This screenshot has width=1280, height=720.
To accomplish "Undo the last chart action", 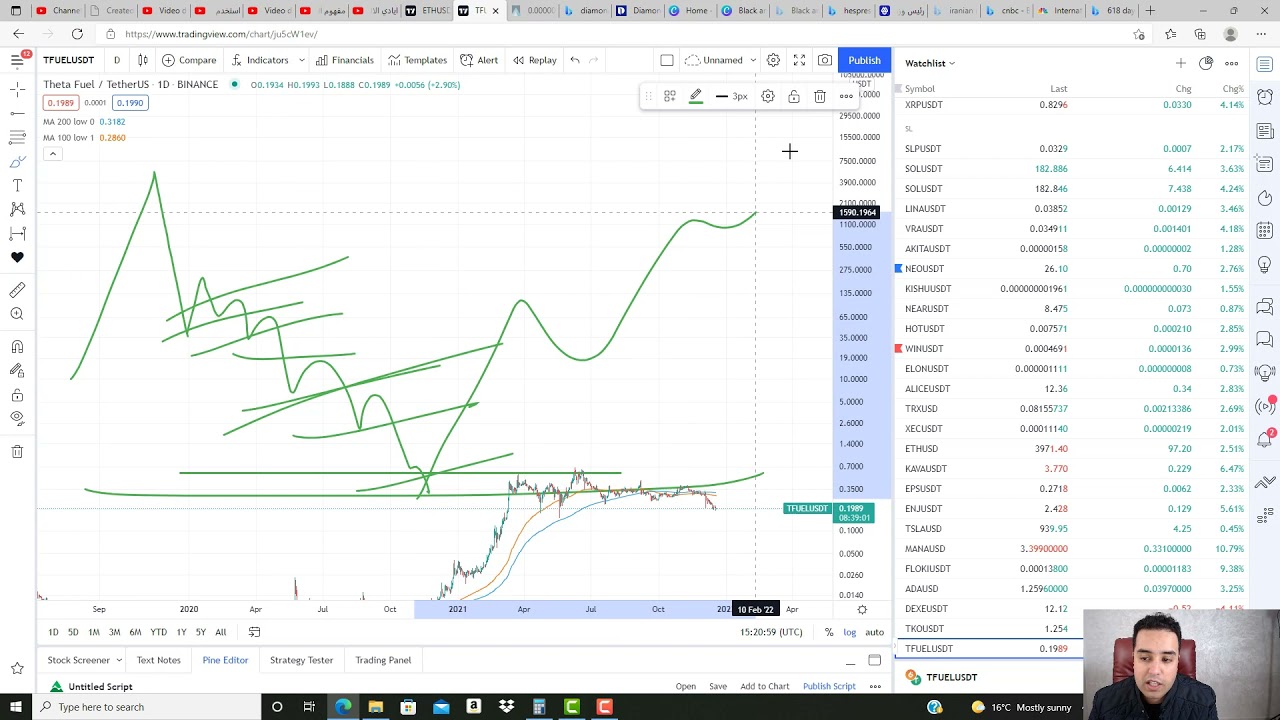I will pyautogui.click(x=575, y=60).
